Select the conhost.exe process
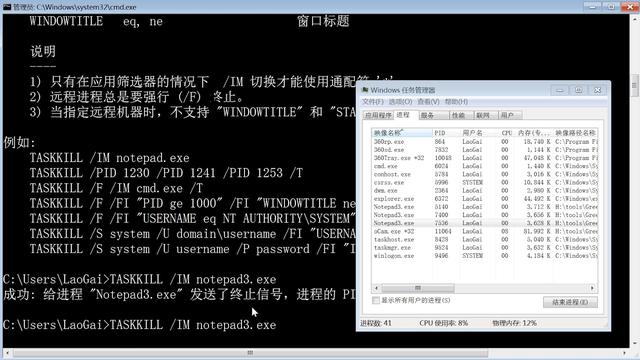 [485, 174]
